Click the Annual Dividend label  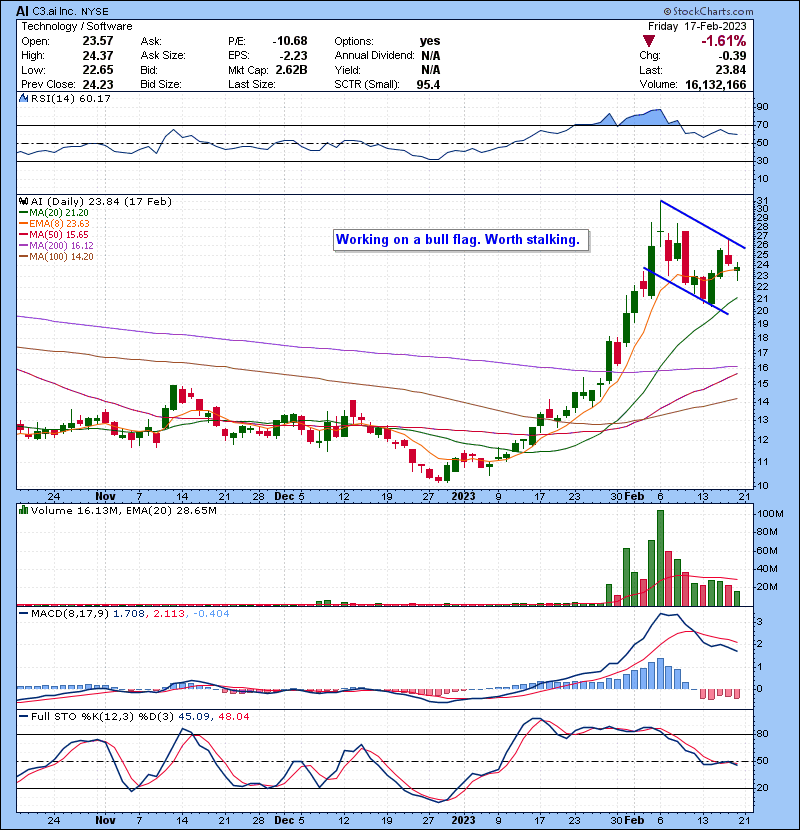click(x=374, y=56)
